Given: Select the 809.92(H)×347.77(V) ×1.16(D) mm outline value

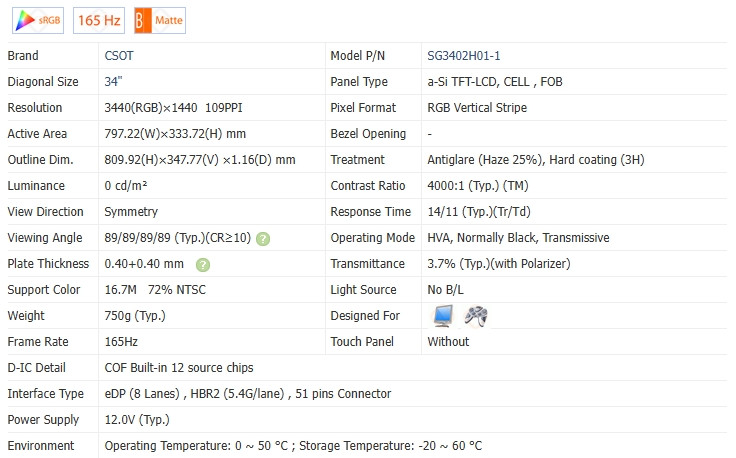Looking at the screenshot, I should pyautogui.click(x=200, y=160).
